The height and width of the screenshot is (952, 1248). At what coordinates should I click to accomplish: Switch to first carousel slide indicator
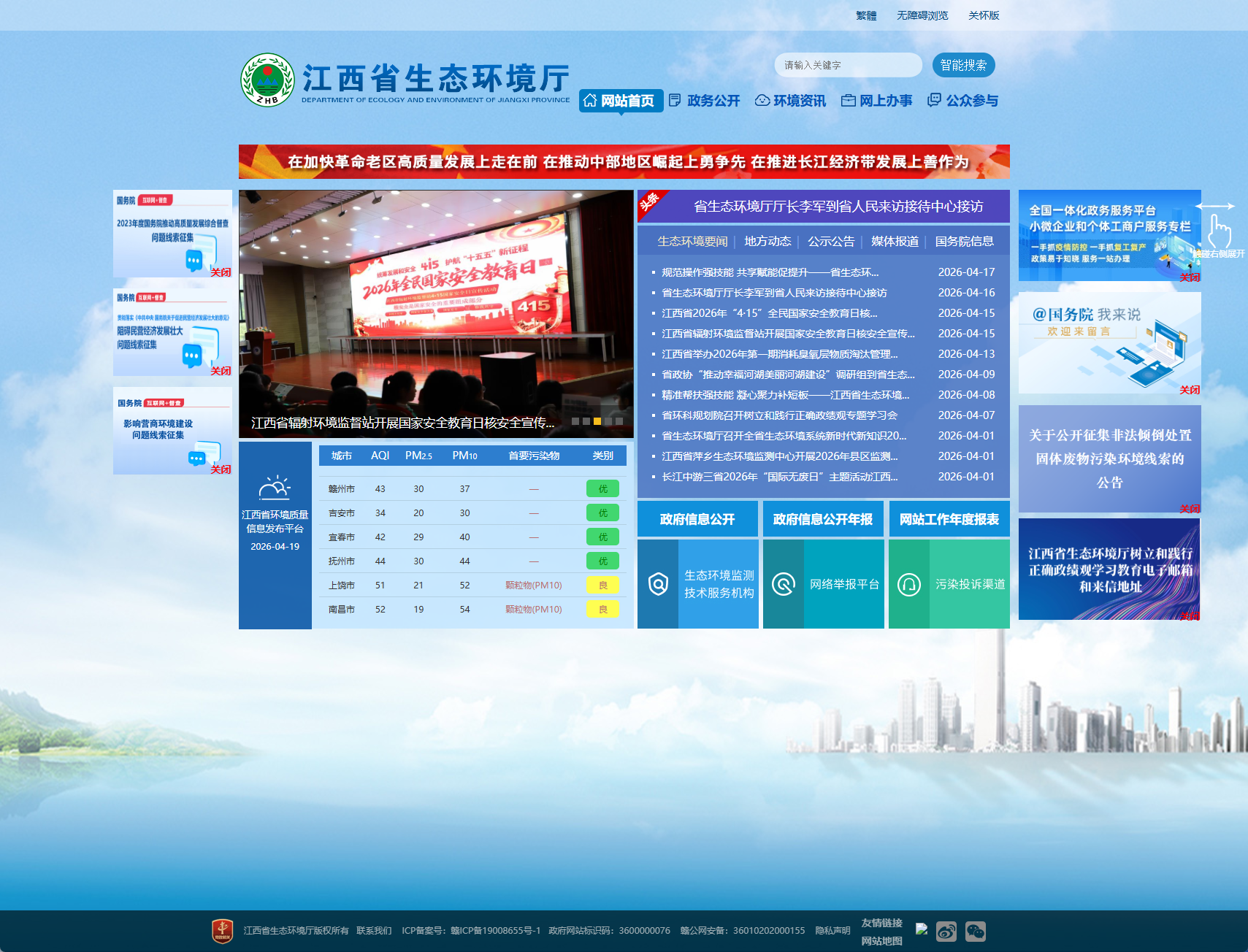[x=575, y=421]
